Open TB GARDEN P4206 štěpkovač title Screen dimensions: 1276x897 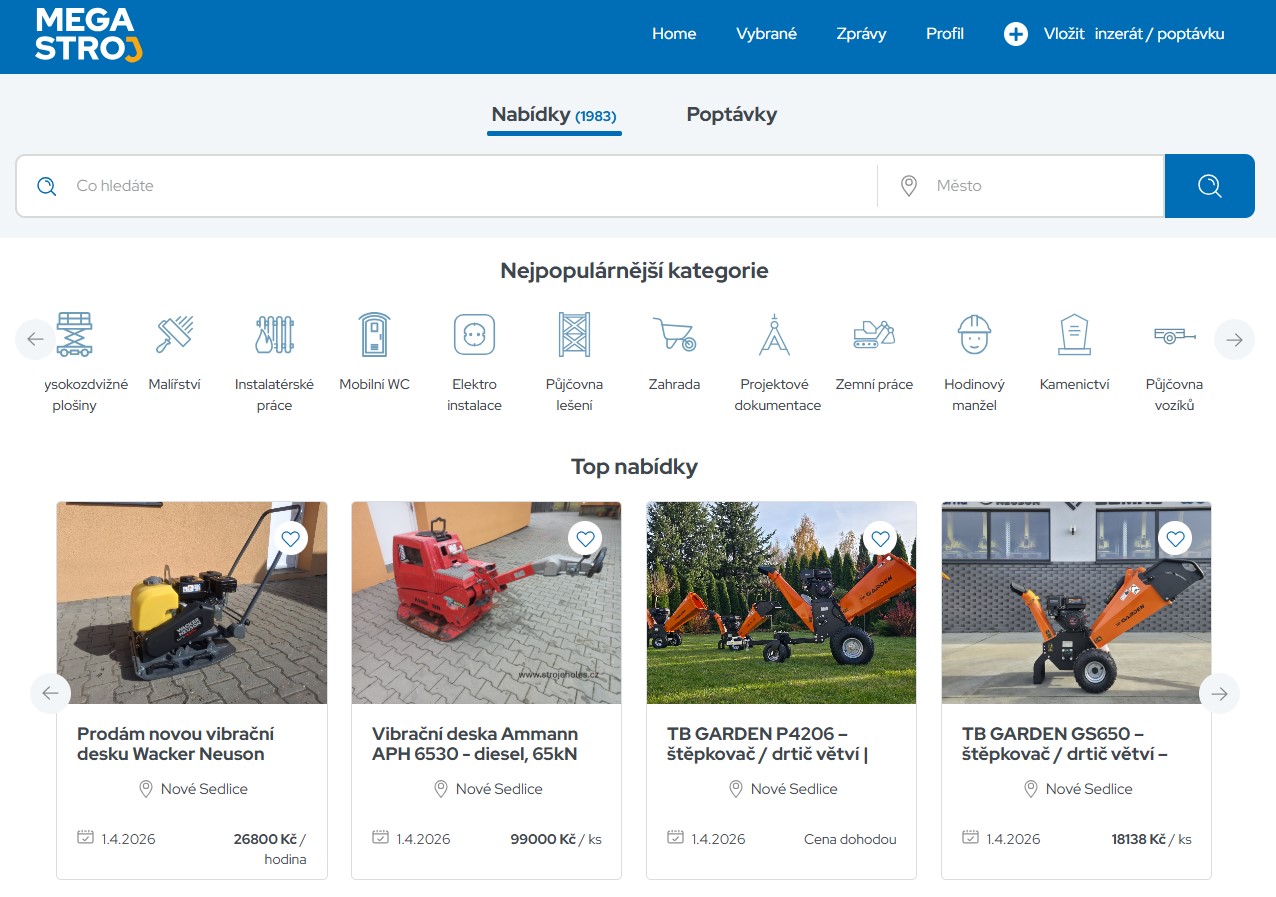(x=768, y=744)
